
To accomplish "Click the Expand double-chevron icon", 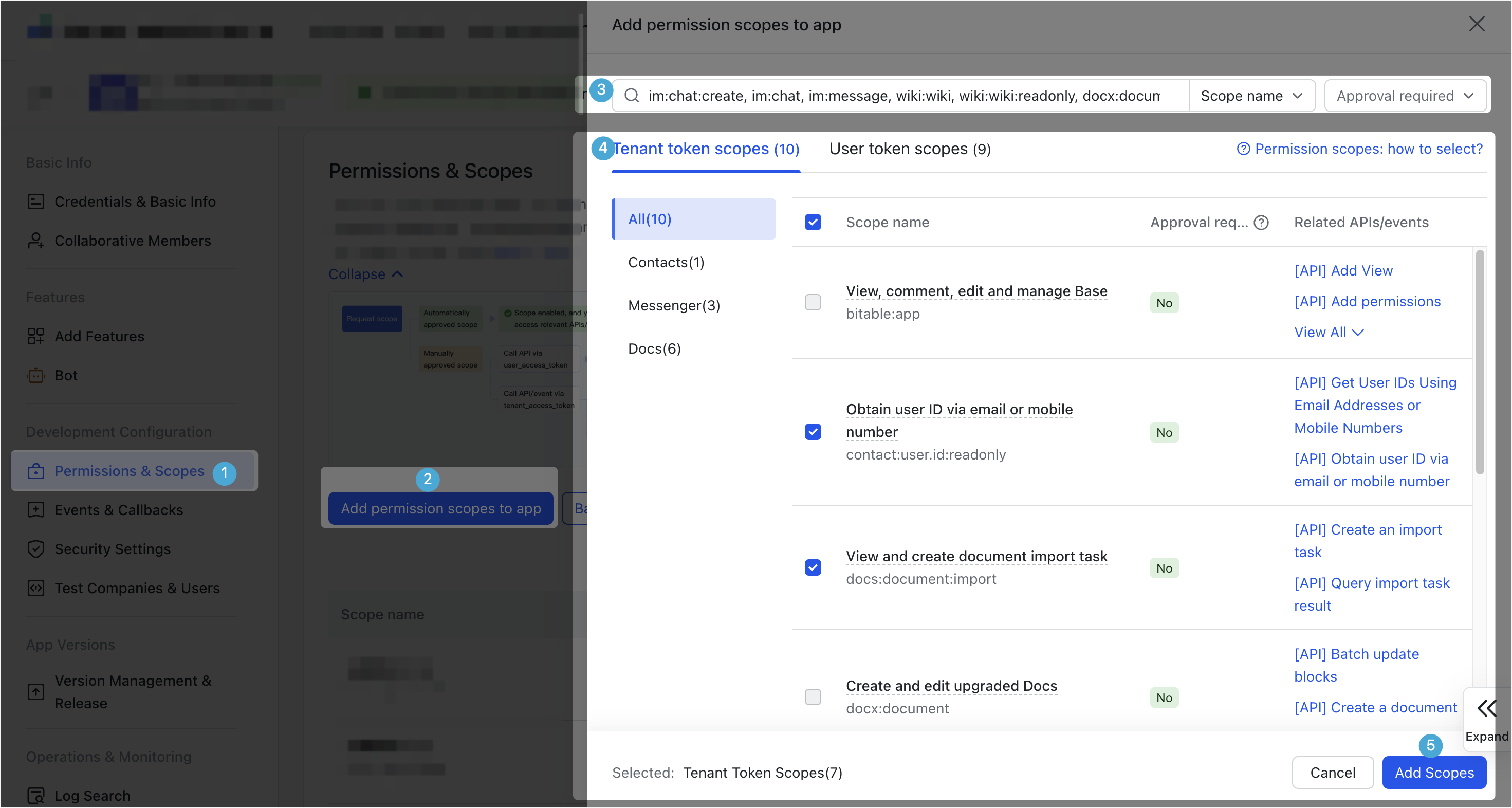I will point(1487,708).
